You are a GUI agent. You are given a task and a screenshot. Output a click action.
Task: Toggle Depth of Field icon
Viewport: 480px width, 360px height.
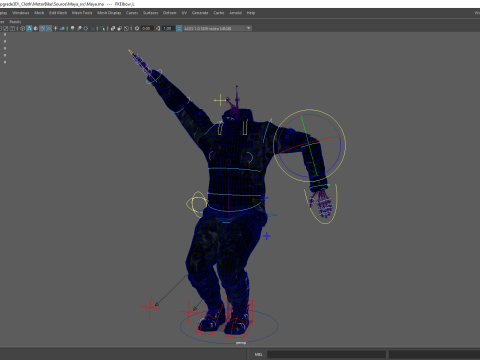[92, 28]
